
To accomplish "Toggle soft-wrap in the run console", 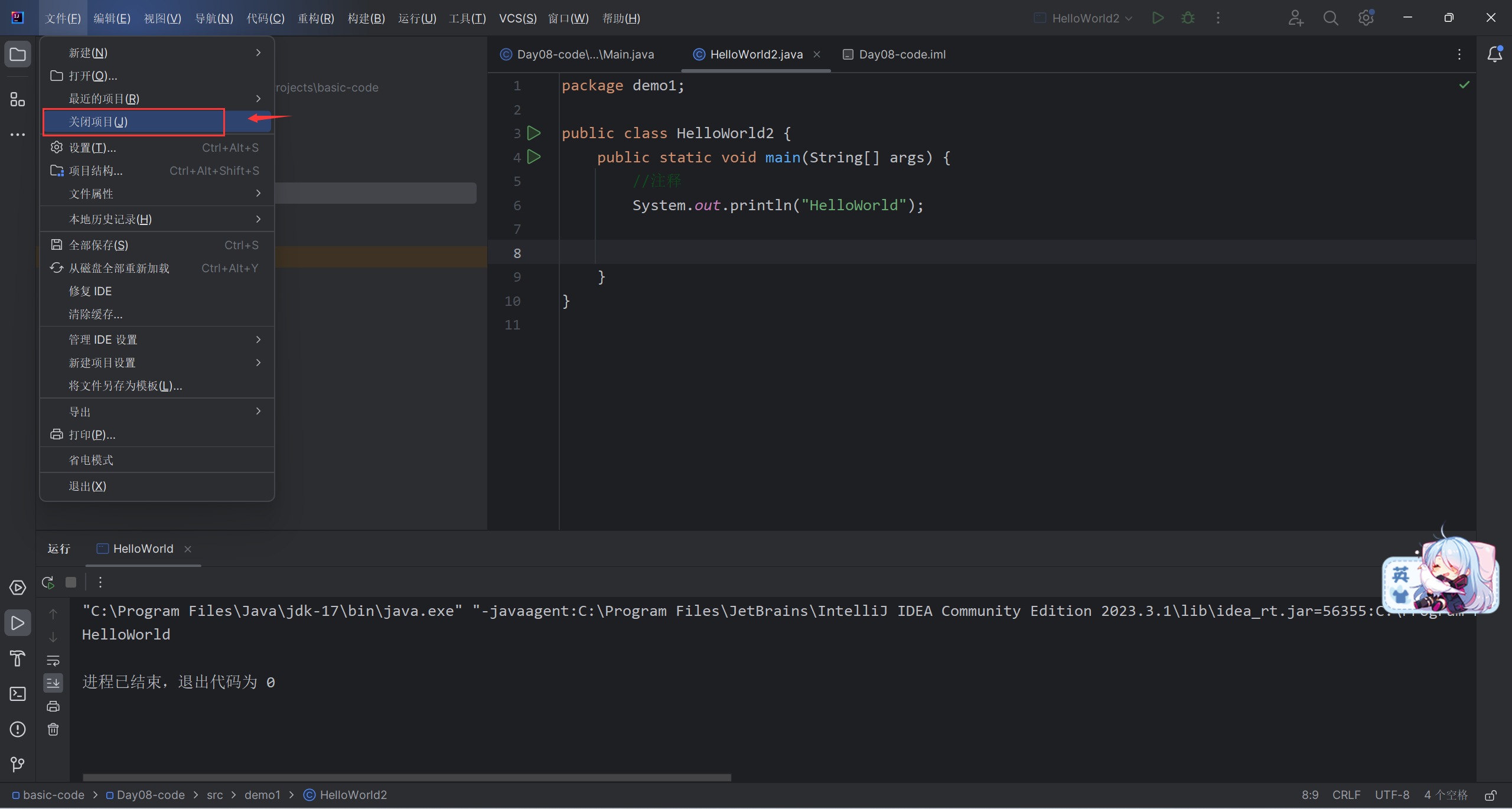I will coord(53,660).
